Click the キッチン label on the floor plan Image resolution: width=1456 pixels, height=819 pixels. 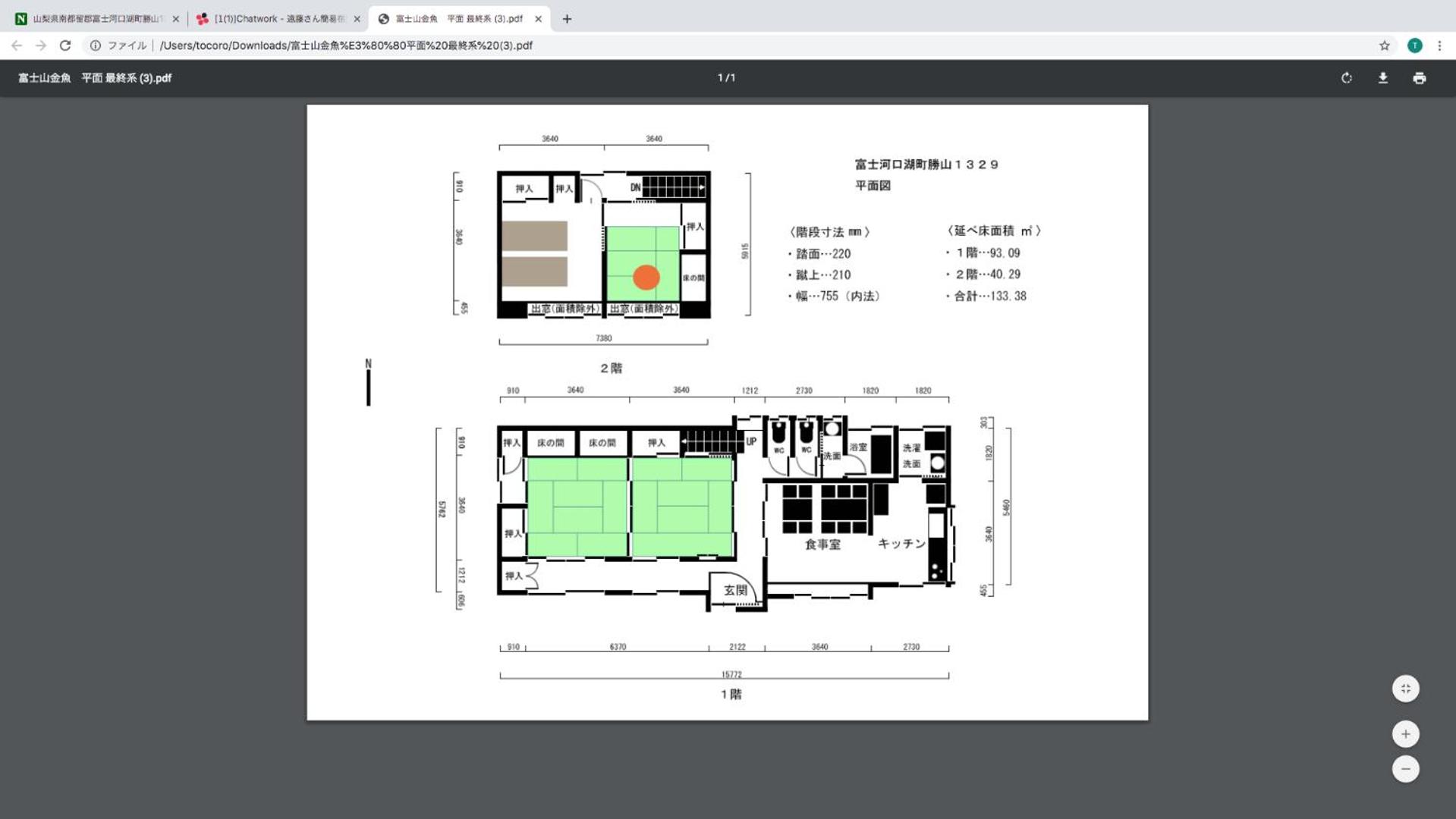click(901, 544)
